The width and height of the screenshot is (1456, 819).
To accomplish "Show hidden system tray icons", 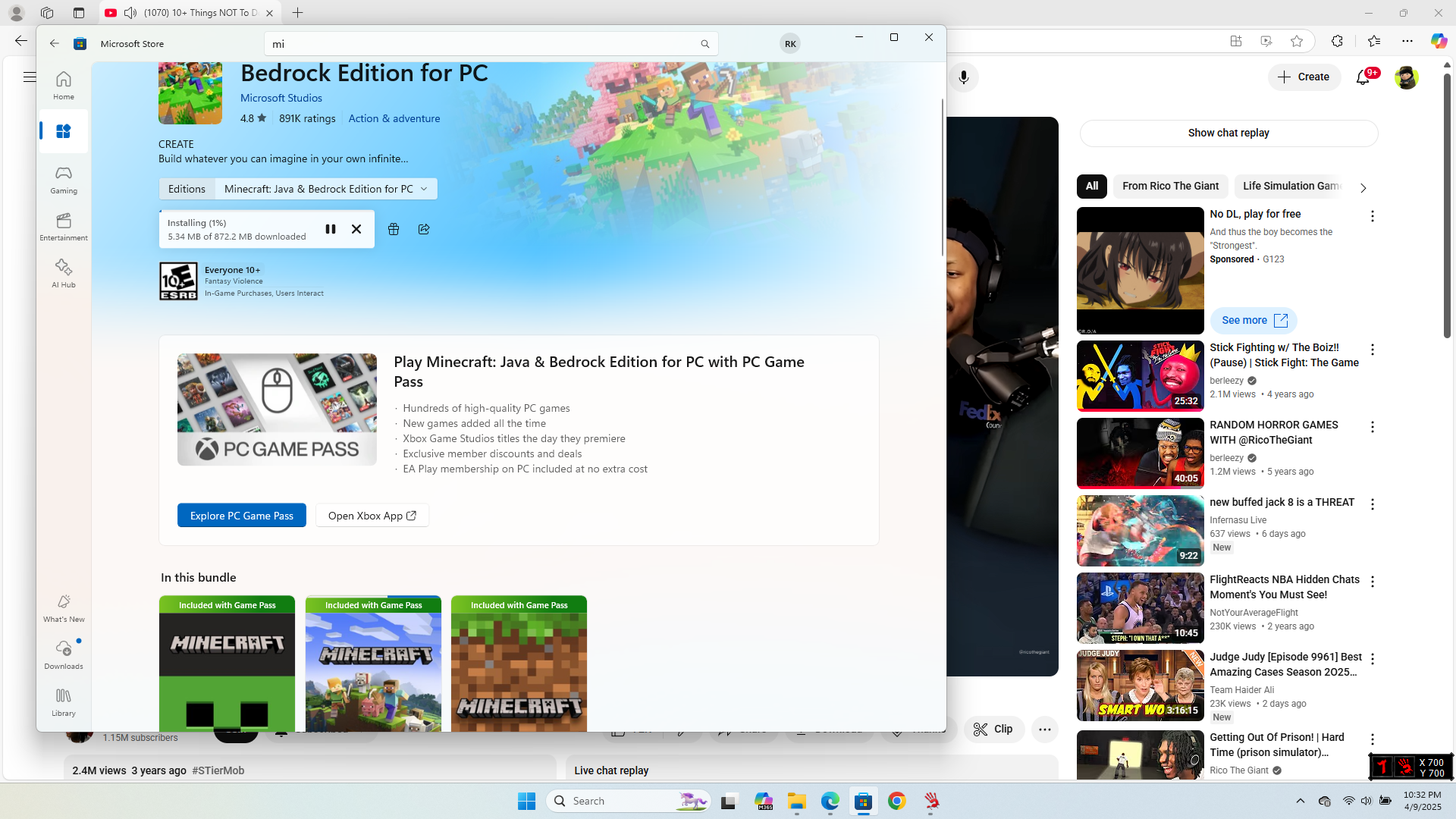I will [x=1301, y=801].
